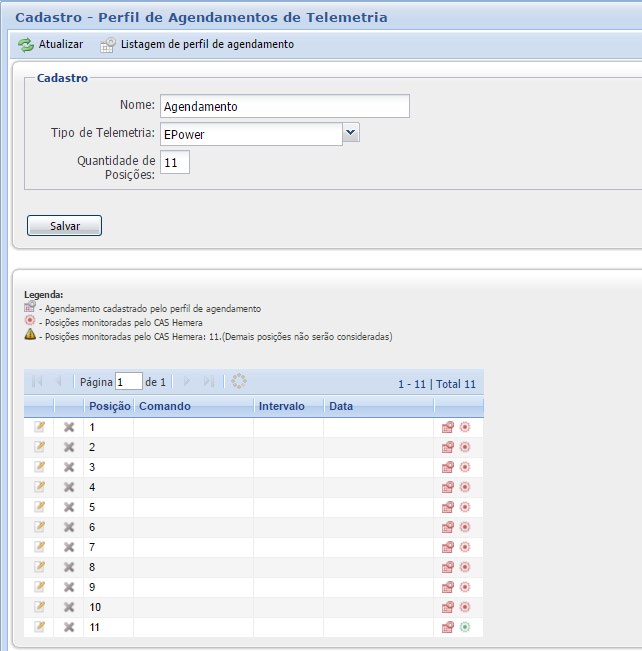The image size is (642, 651).
Task: Click the Posição column header
Action: [x=108, y=407]
